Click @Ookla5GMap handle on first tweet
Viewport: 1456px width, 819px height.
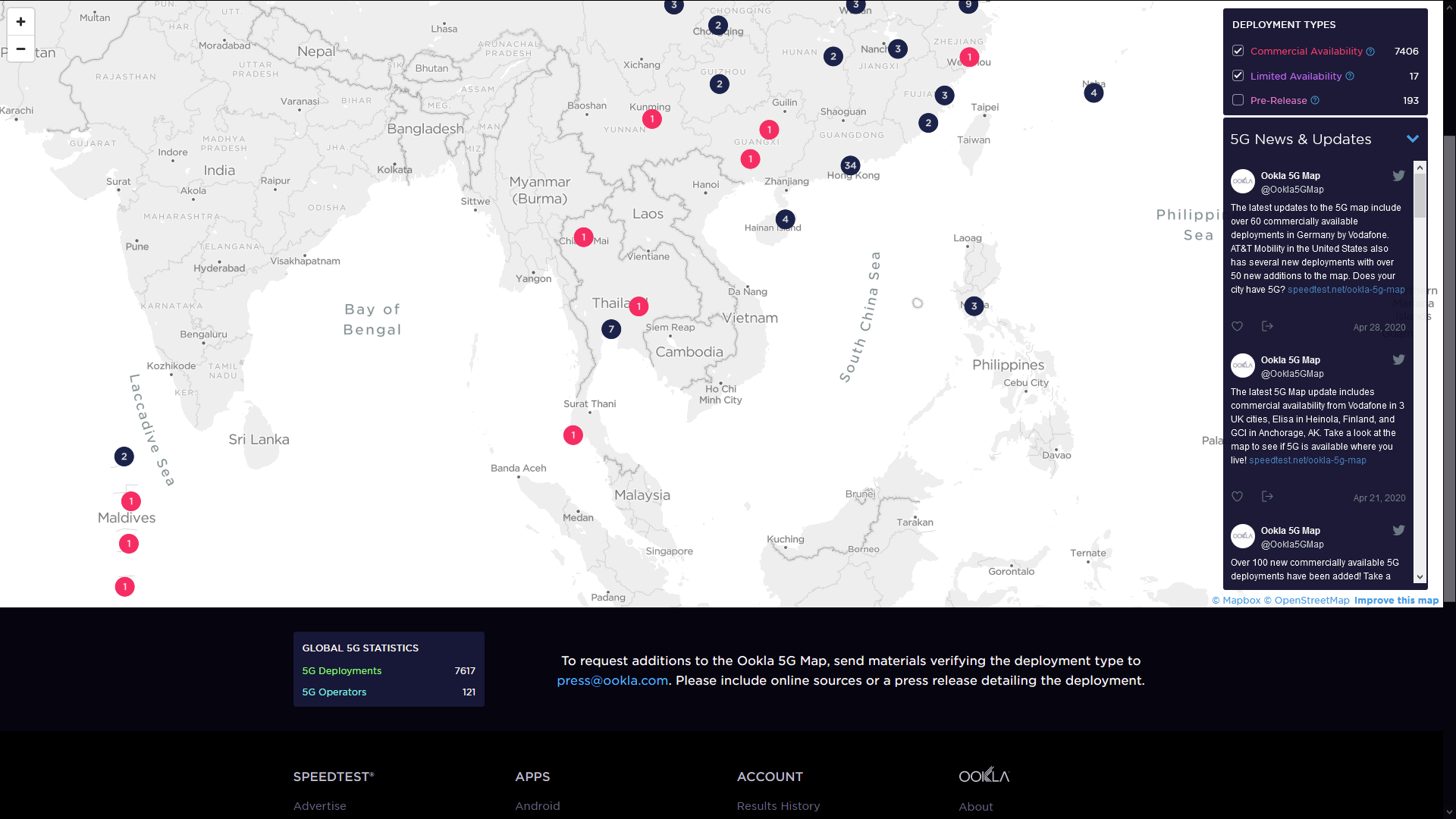1292,190
